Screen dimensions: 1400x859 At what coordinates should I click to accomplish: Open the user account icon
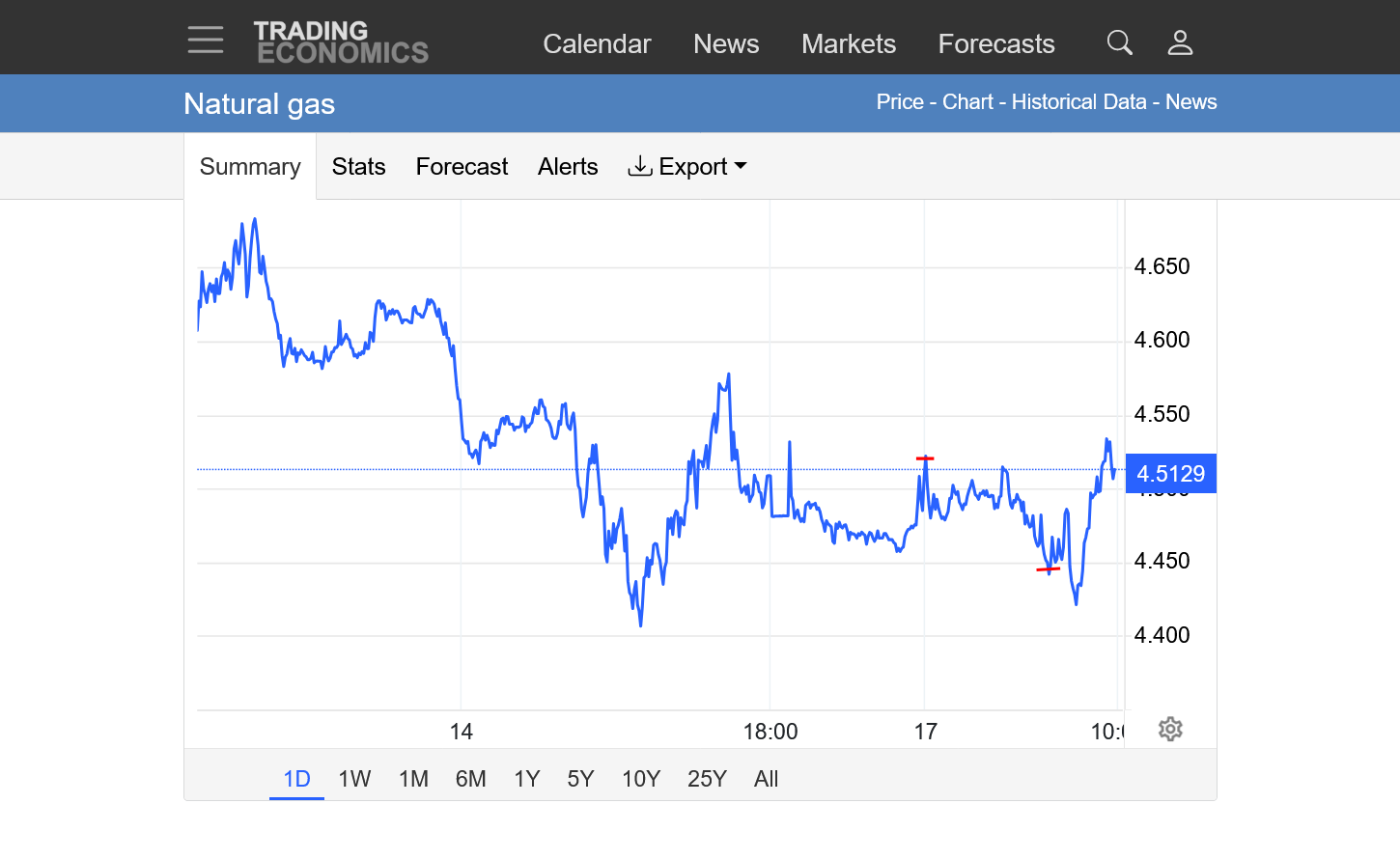[x=1180, y=42]
